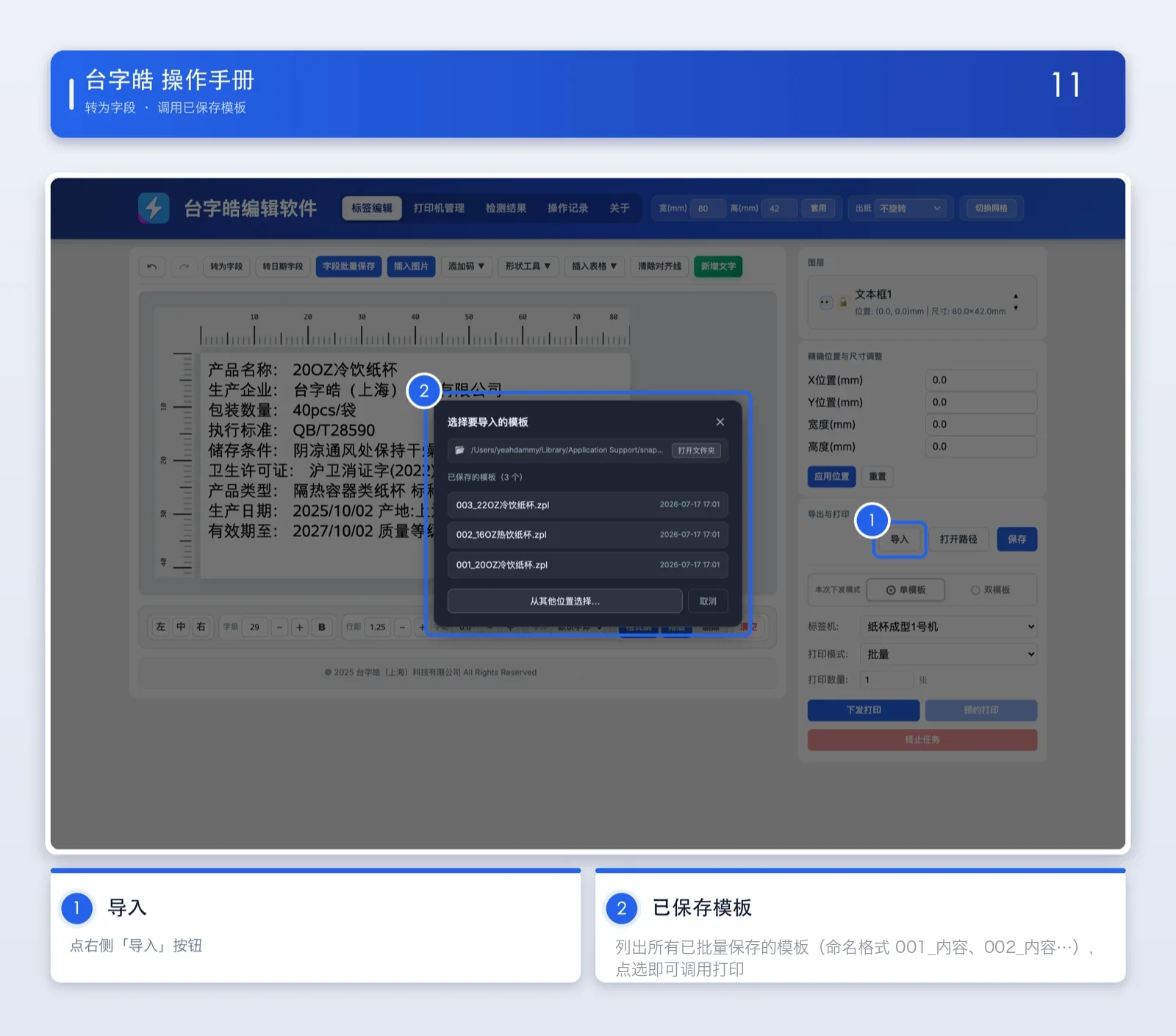Click the Y位置(mm) input field
Image resolution: width=1176 pixels, height=1036 pixels.
(980, 402)
